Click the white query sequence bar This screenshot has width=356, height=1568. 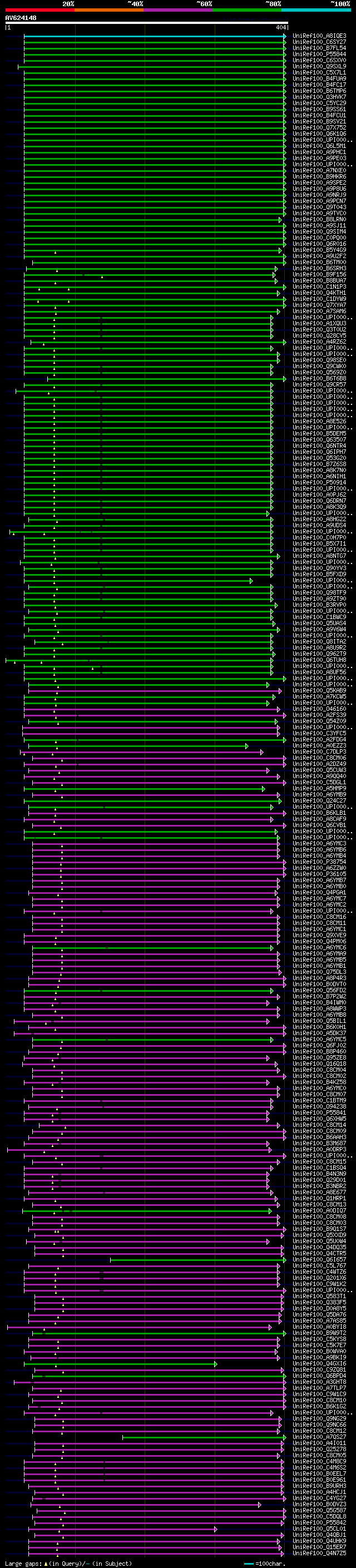(x=146, y=23)
